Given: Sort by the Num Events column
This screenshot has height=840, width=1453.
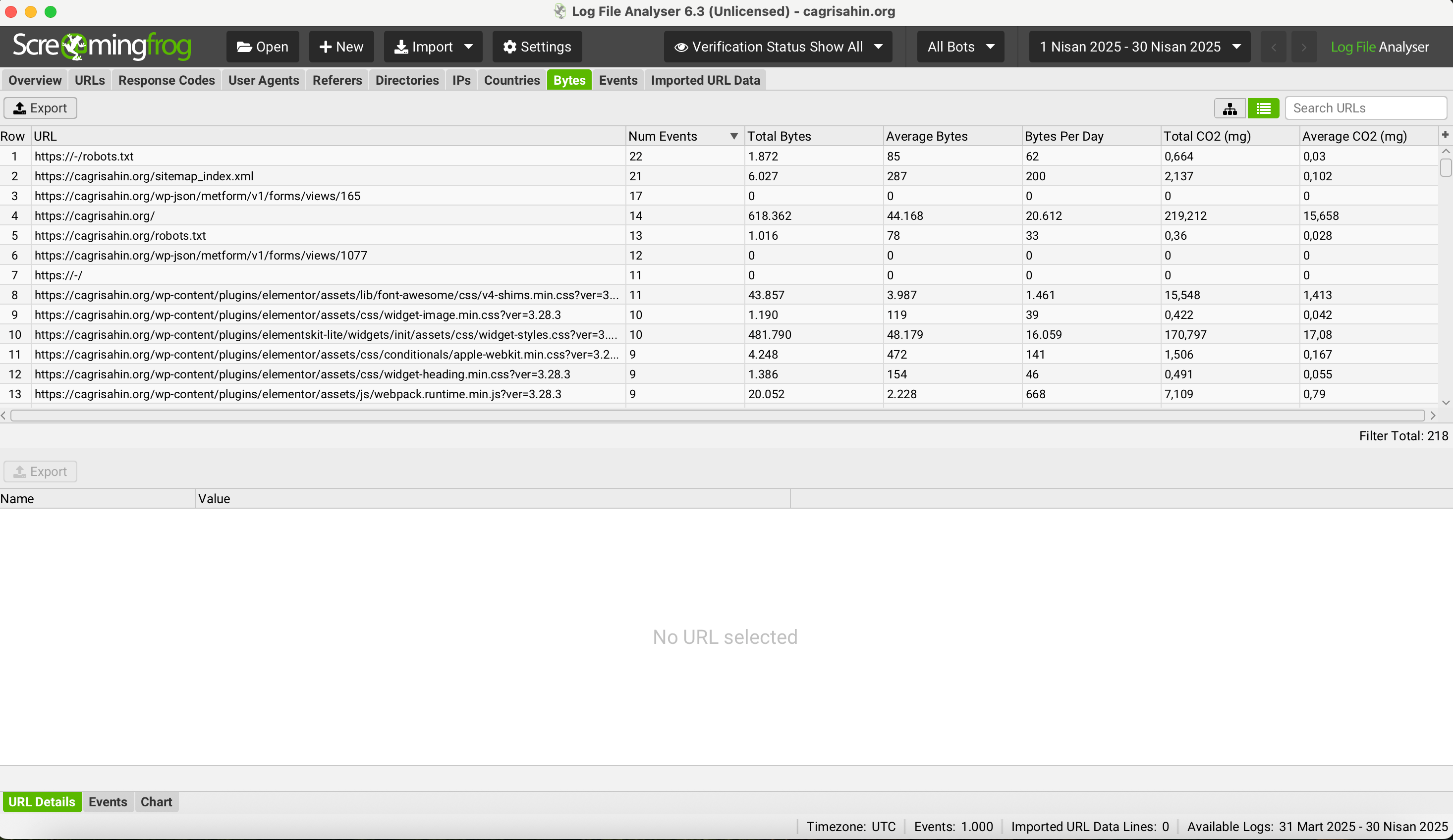Looking at the screenshot, I should click(x=684, y=136).
